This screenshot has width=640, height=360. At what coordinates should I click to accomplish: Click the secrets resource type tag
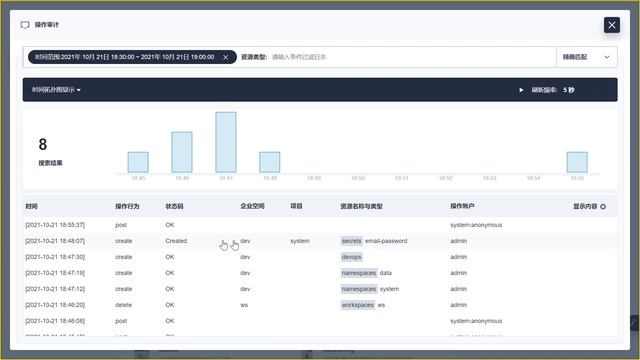(351, 241)
